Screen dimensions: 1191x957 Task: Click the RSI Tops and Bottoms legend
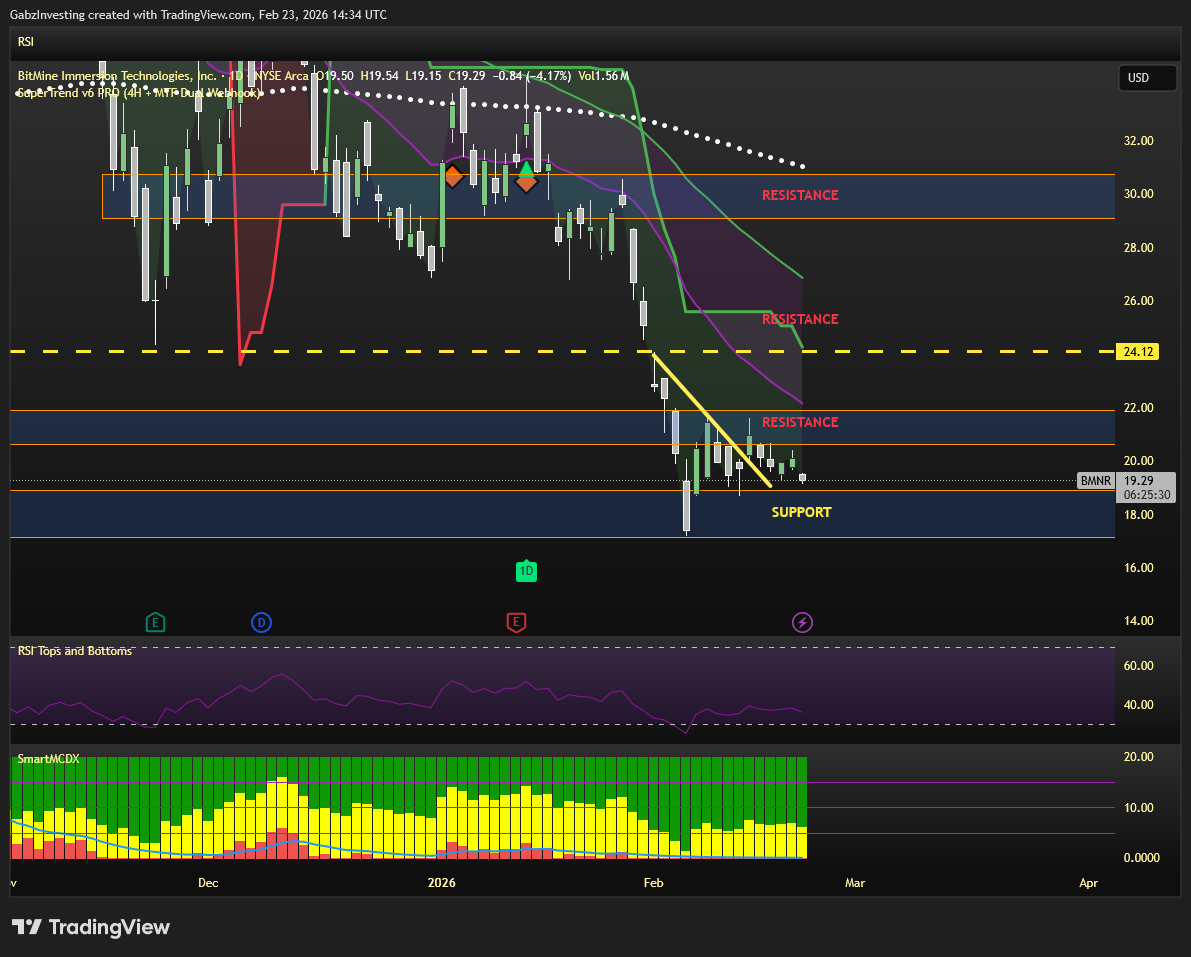point(75,651)
